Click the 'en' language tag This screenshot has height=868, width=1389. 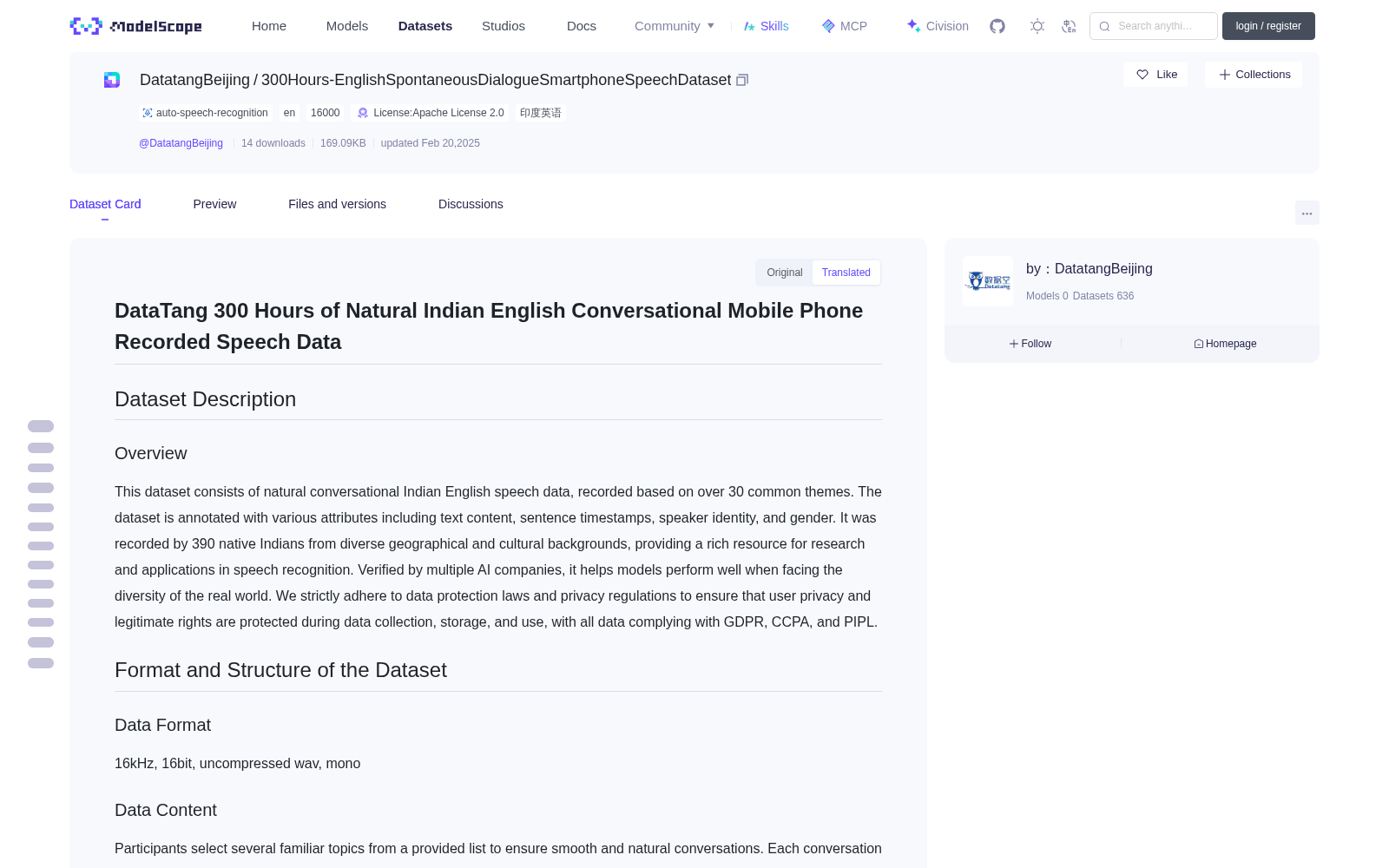coord(289,113)
